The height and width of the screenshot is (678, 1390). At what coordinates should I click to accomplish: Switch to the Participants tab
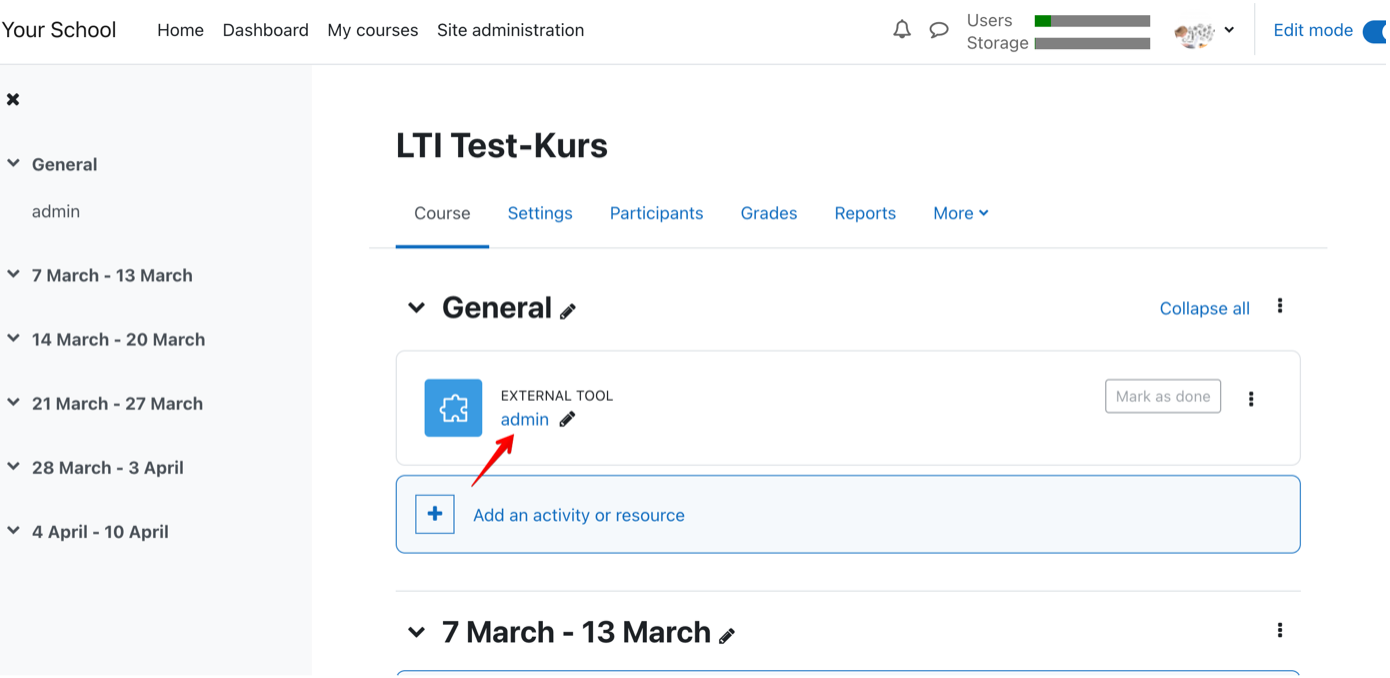[656, 213]
